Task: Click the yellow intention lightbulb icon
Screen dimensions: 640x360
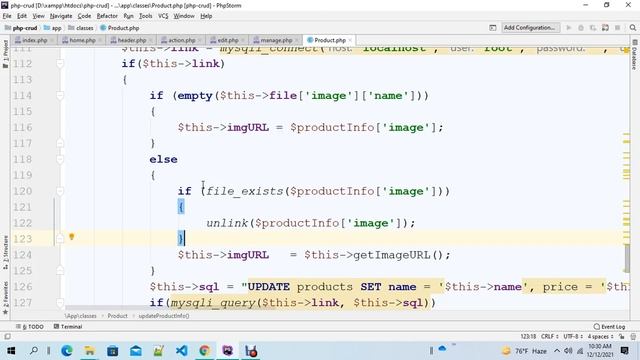Action: pyautogui.click(x=71, y=237)
